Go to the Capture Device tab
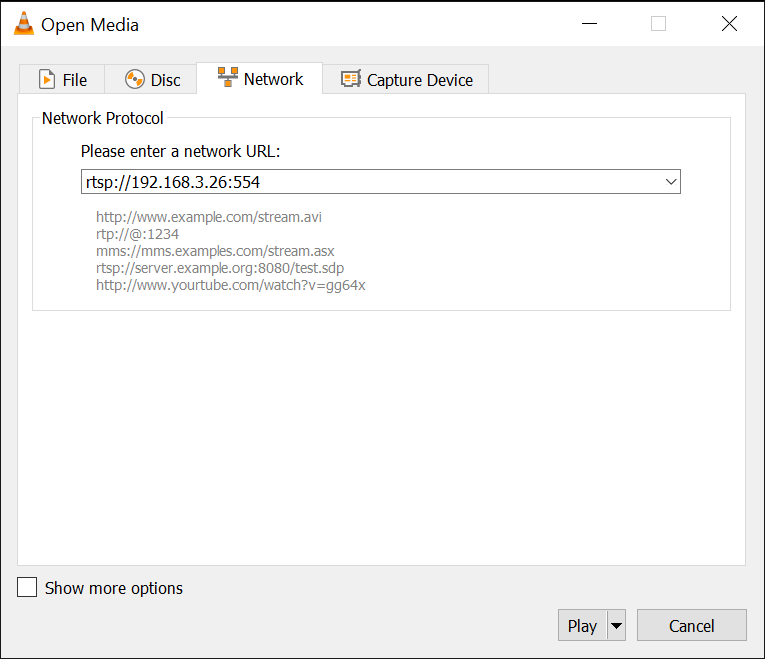765x659 pixels. tap(420, 80)
